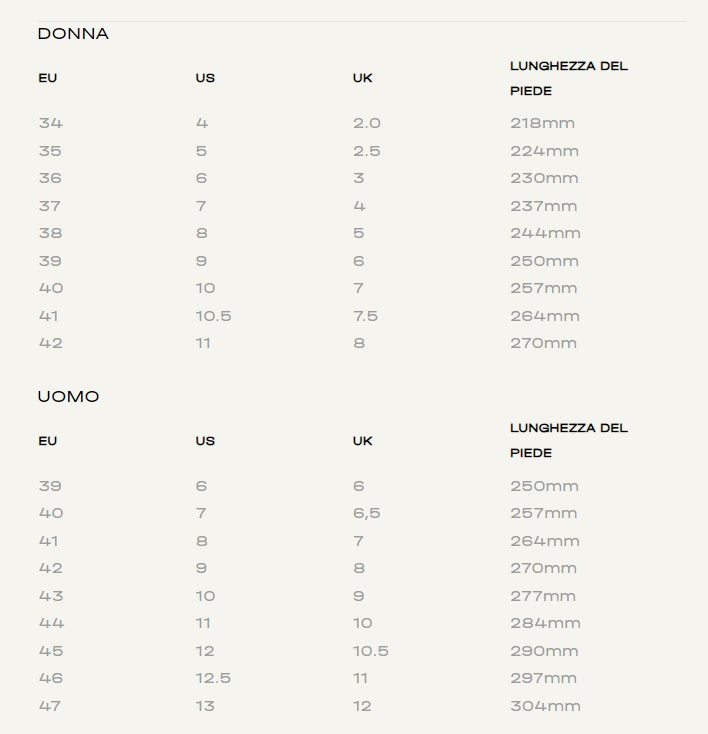Click the UOMO section heading

pyautogui.click(x=68, y=397)
